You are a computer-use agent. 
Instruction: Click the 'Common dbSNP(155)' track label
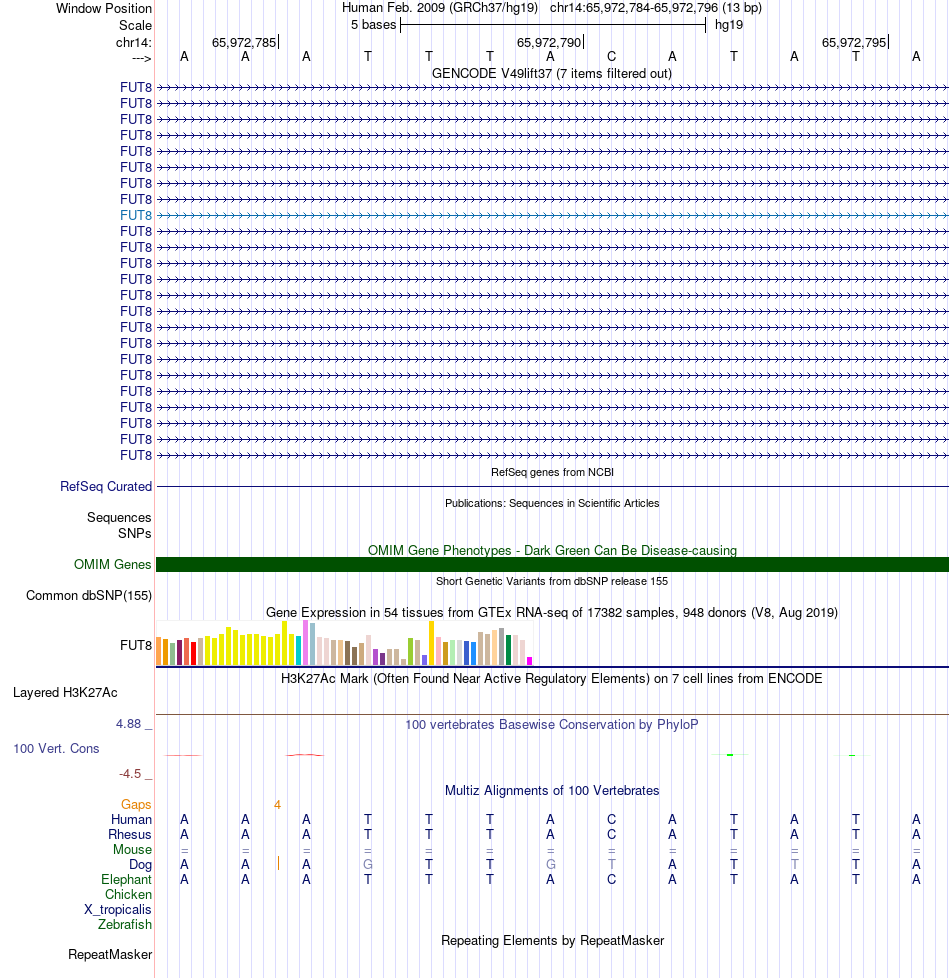(89, 596)
